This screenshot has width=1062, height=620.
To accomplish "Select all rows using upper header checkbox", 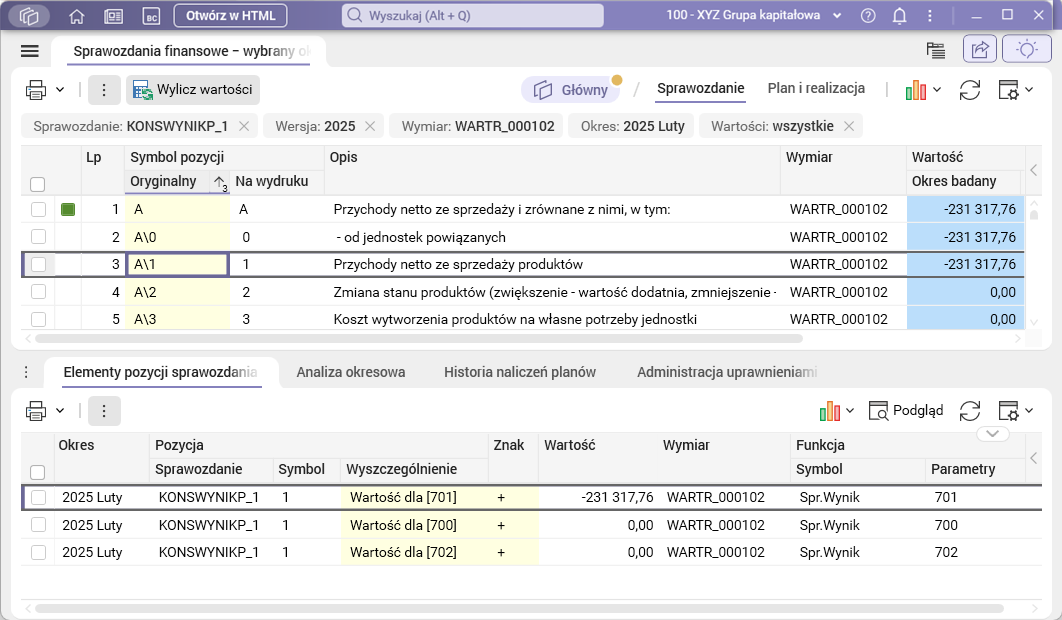I will (38, 184).
